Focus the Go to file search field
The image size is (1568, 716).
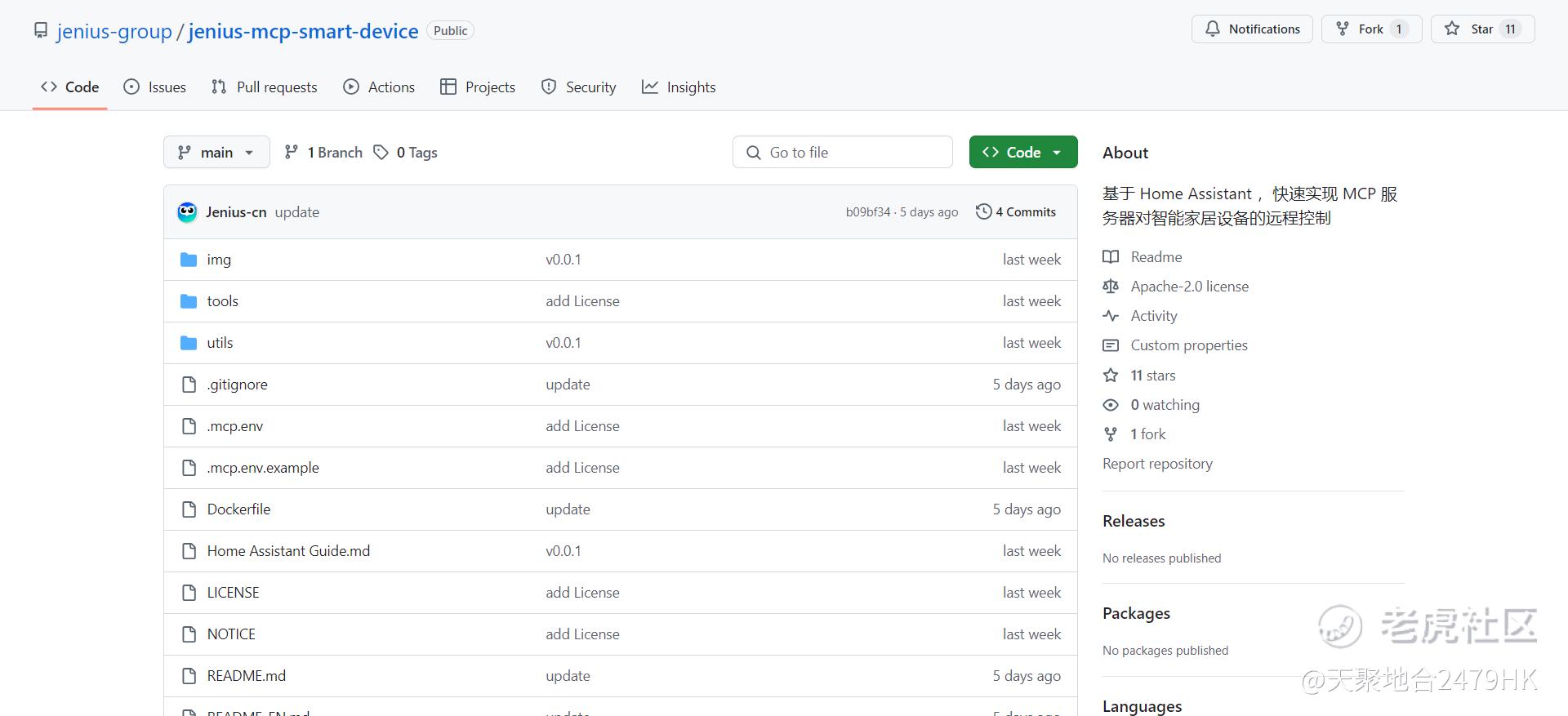click(x=843, y=152)
